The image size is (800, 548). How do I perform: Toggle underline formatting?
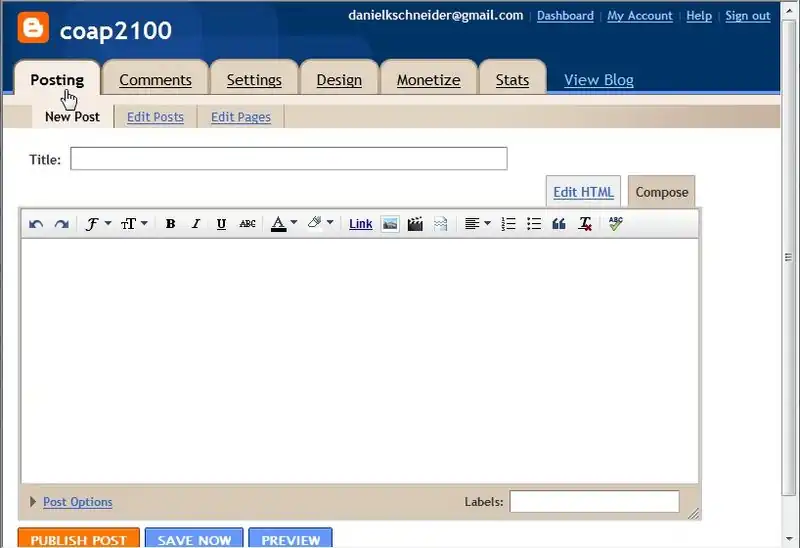coord(221,224)
